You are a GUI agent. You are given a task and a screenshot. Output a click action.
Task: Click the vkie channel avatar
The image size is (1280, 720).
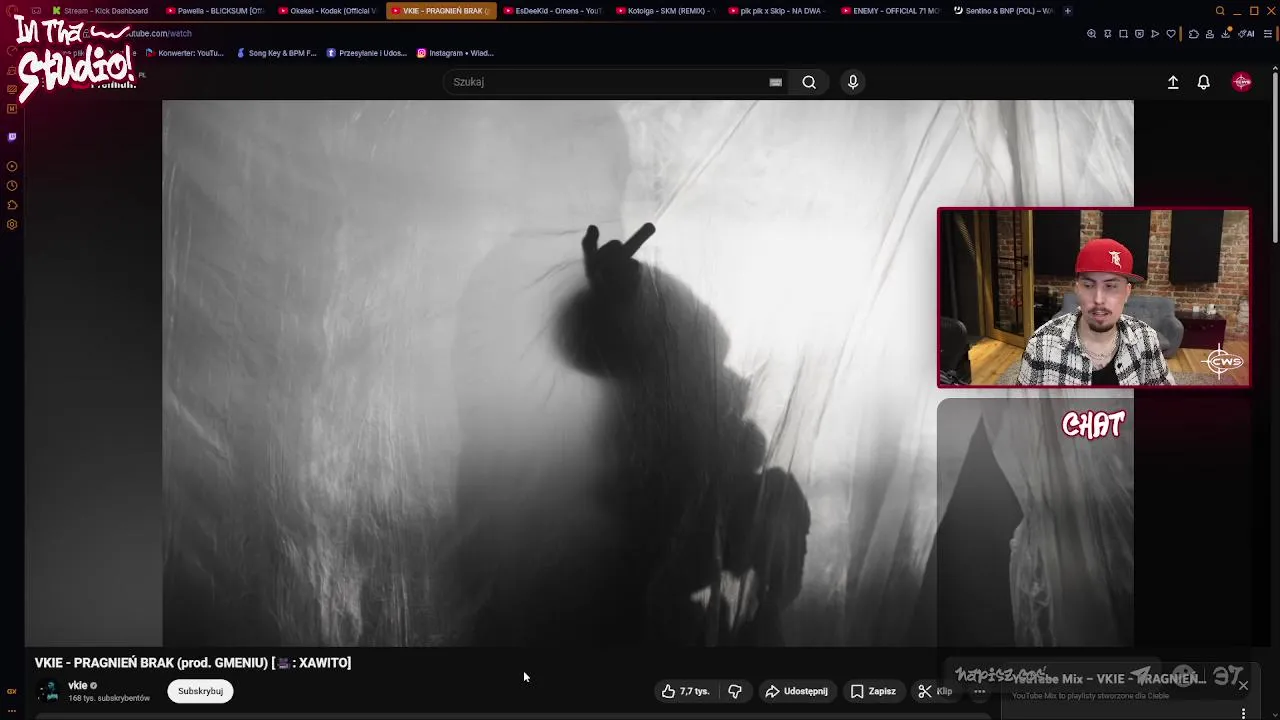point(48,691)
